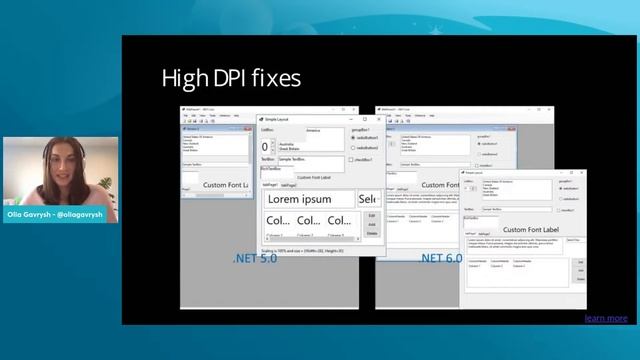Click Save toolbar icon in .NET 5.0 MDI window
The image size is (640, 360).
pos(195,121)
